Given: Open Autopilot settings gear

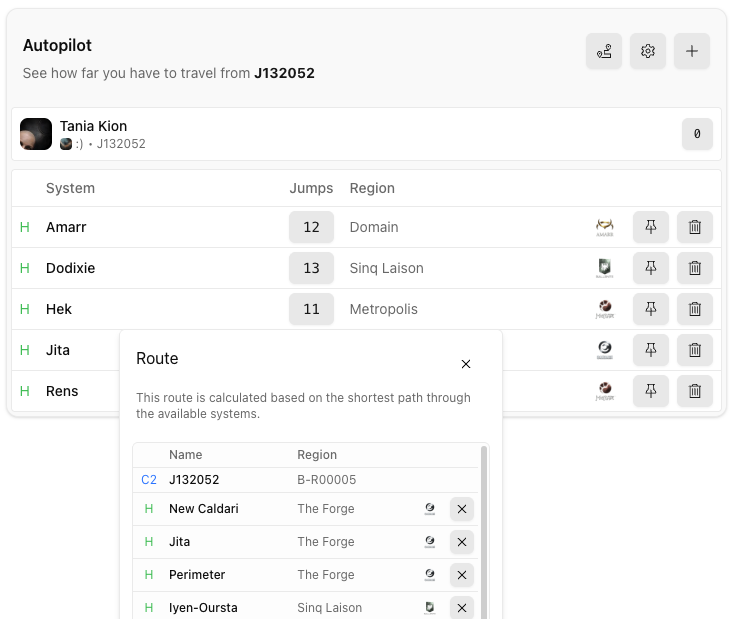Looking at the screenshot, I should coord(648,51).
